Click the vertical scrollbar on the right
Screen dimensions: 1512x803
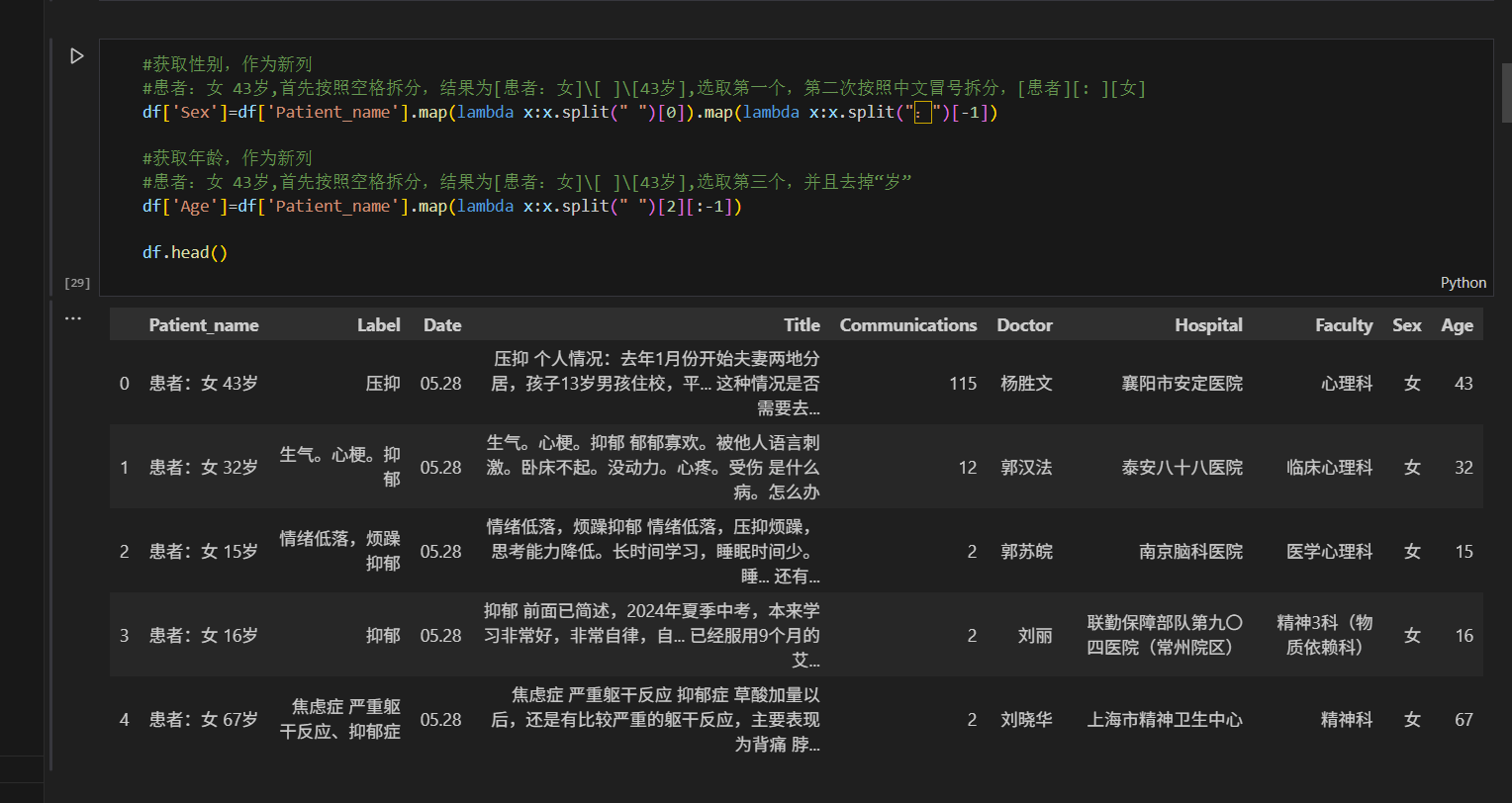coord(1506,94)
